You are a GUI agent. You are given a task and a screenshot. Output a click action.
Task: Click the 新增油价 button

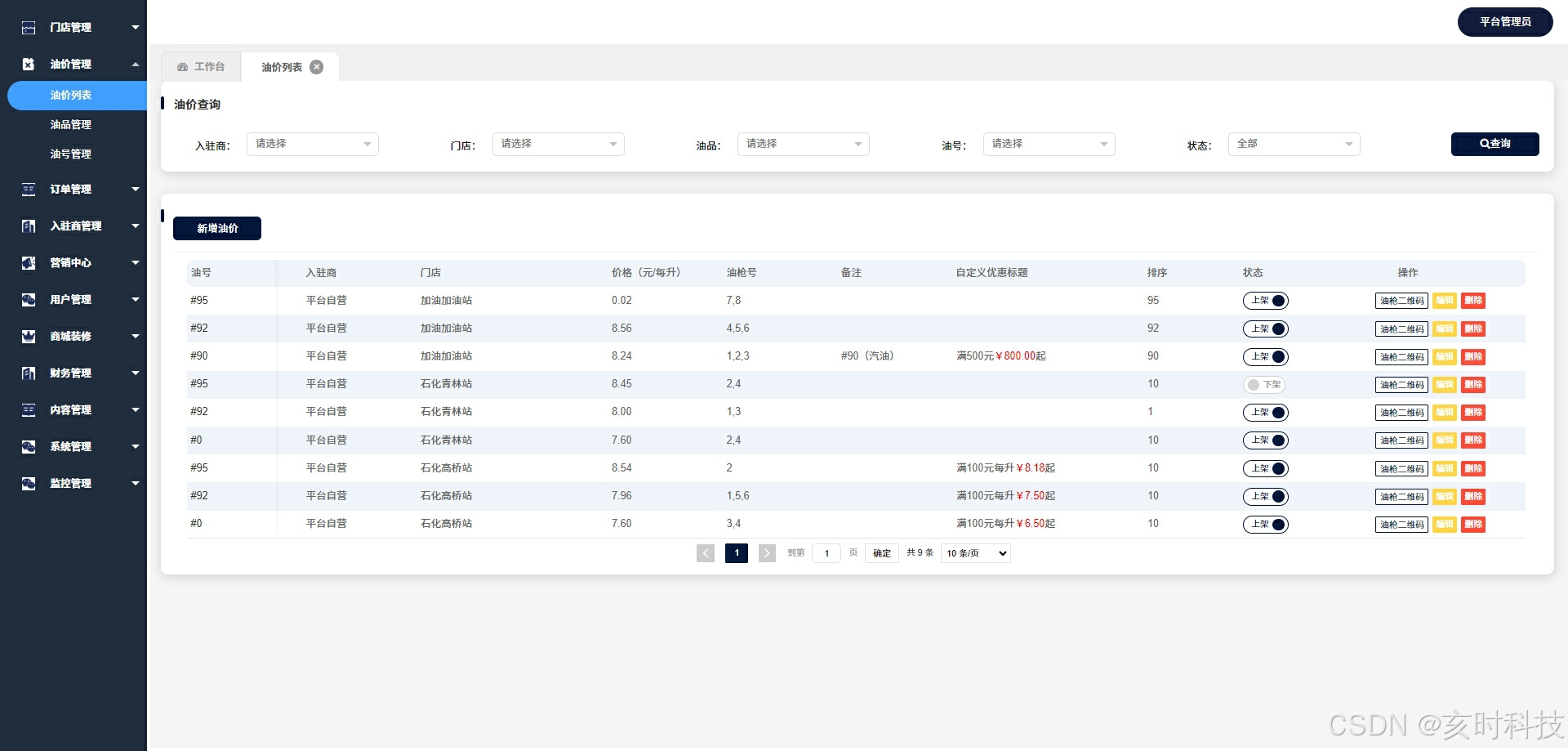[217, 229]
